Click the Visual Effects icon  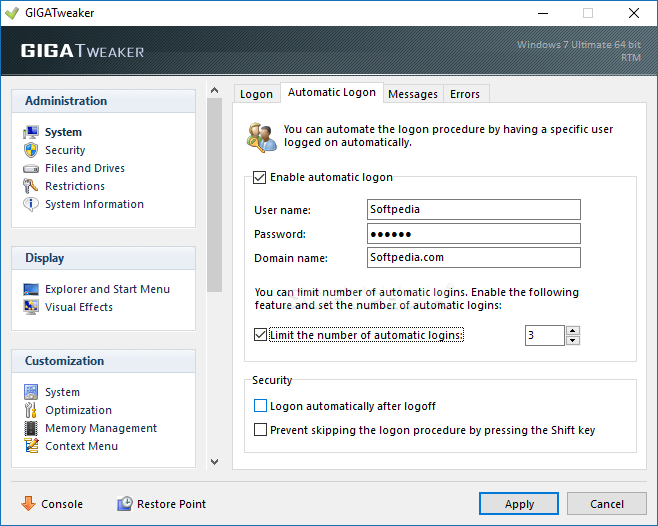[x=31, y=307]
